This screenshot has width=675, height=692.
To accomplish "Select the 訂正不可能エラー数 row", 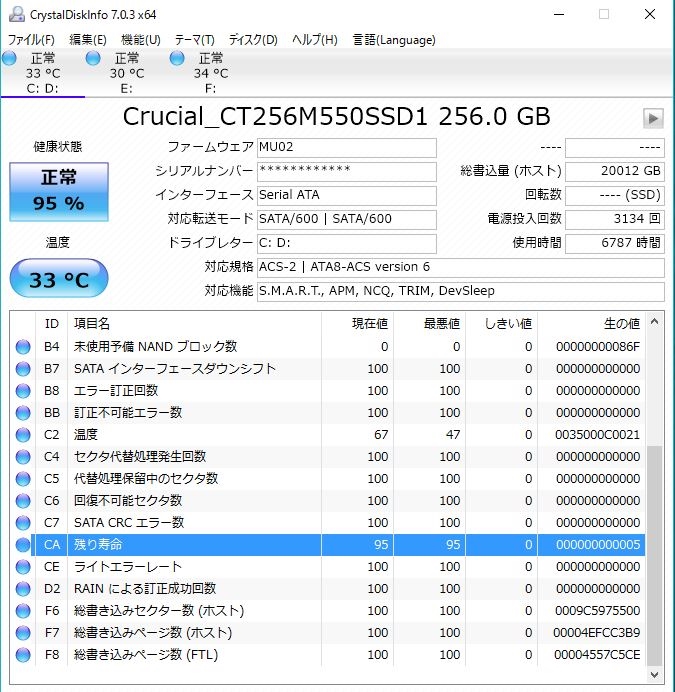I will (x=328, y=413).
